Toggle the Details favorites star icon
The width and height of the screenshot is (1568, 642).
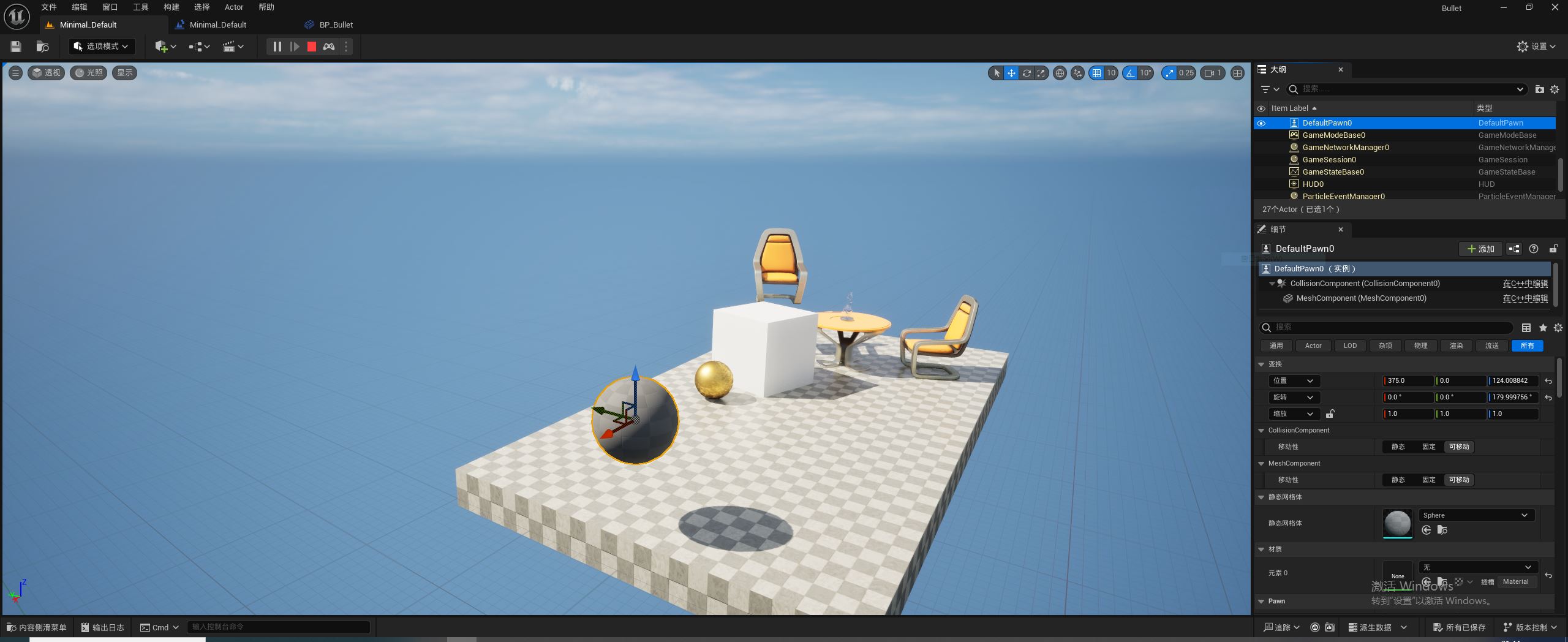coord(1543,328)
